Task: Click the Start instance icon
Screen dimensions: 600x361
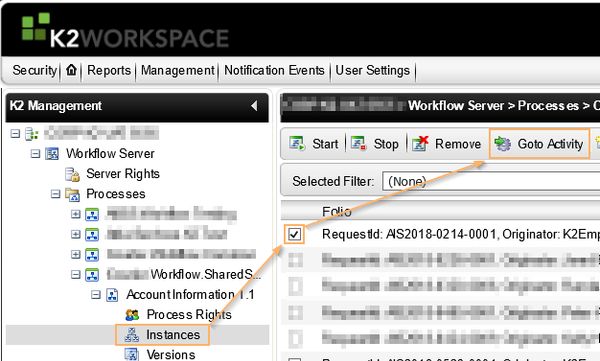Action: click(297, 144)
